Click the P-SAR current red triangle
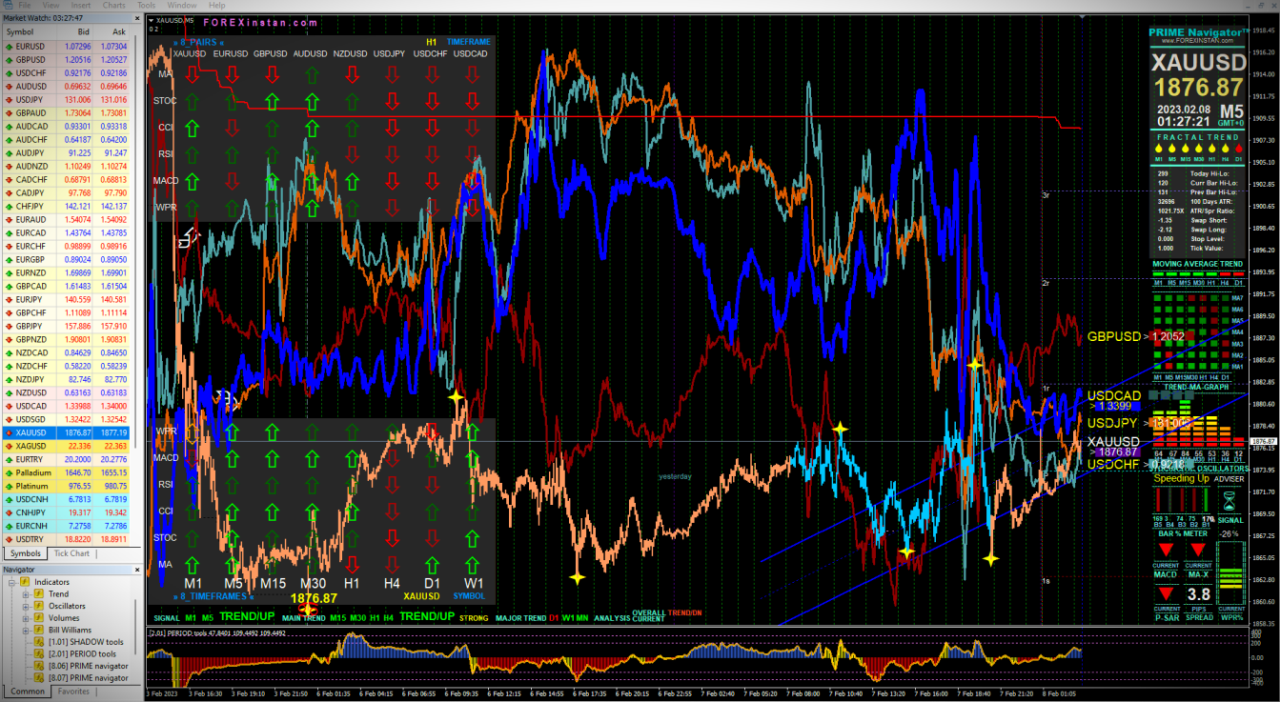The width and height of the screenshot is (1280, 702). [x=1166, y=594]
